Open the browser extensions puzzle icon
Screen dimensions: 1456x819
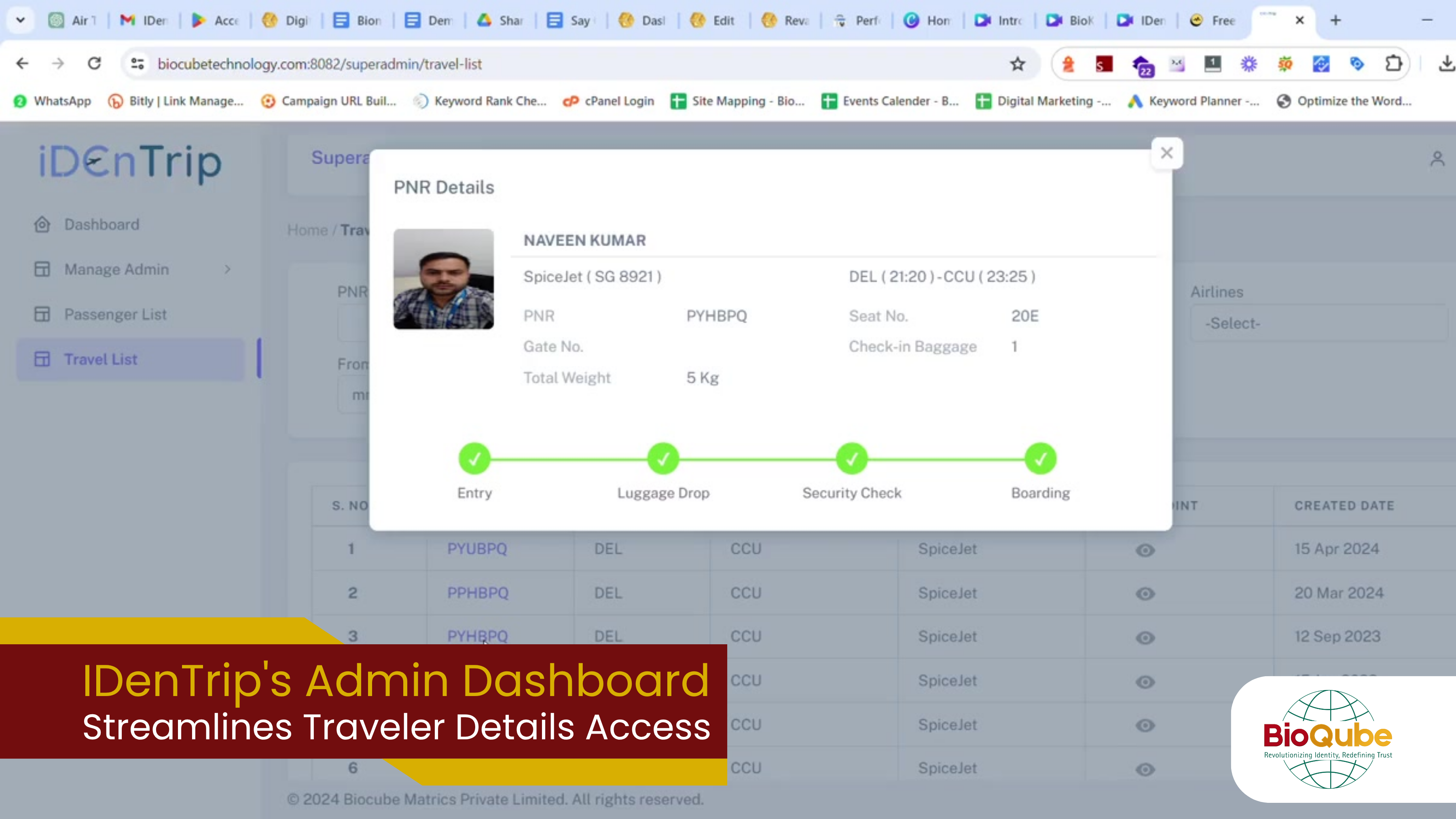point(1393,64)
